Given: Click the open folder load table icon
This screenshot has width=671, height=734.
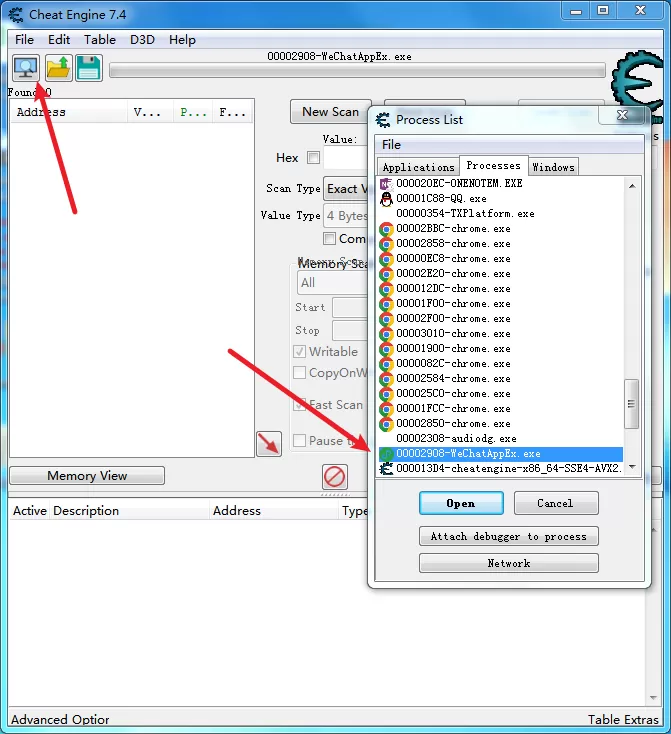Looking at the screenshot, I should click(59, 68).
